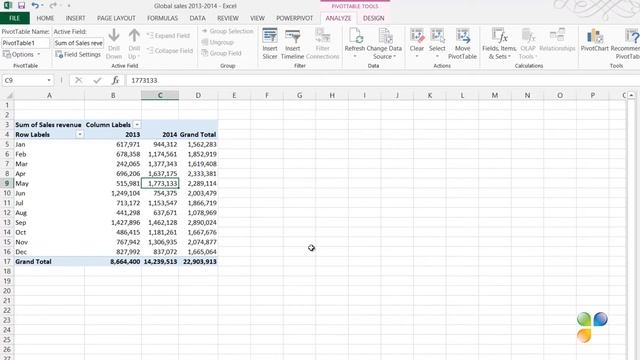Insert a Slicer for the PivotTable

click(270, 44)
